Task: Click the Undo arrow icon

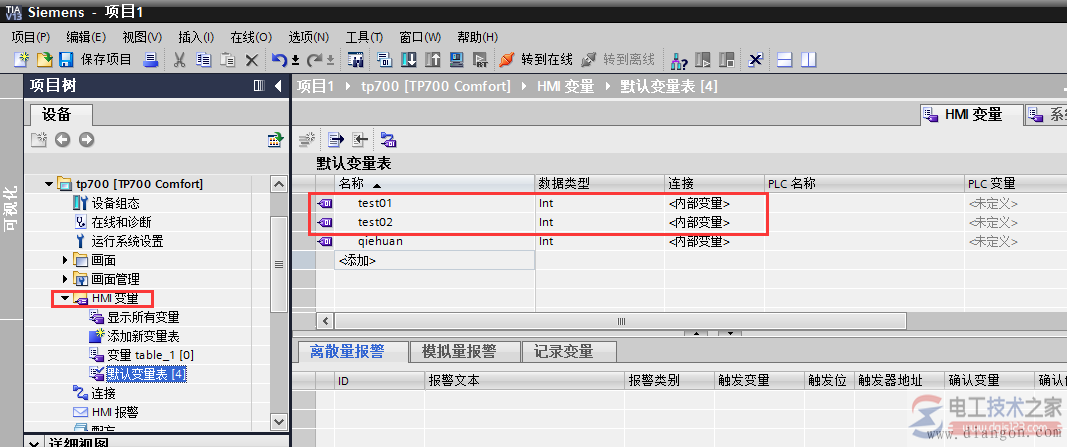Action: point(279,60)
